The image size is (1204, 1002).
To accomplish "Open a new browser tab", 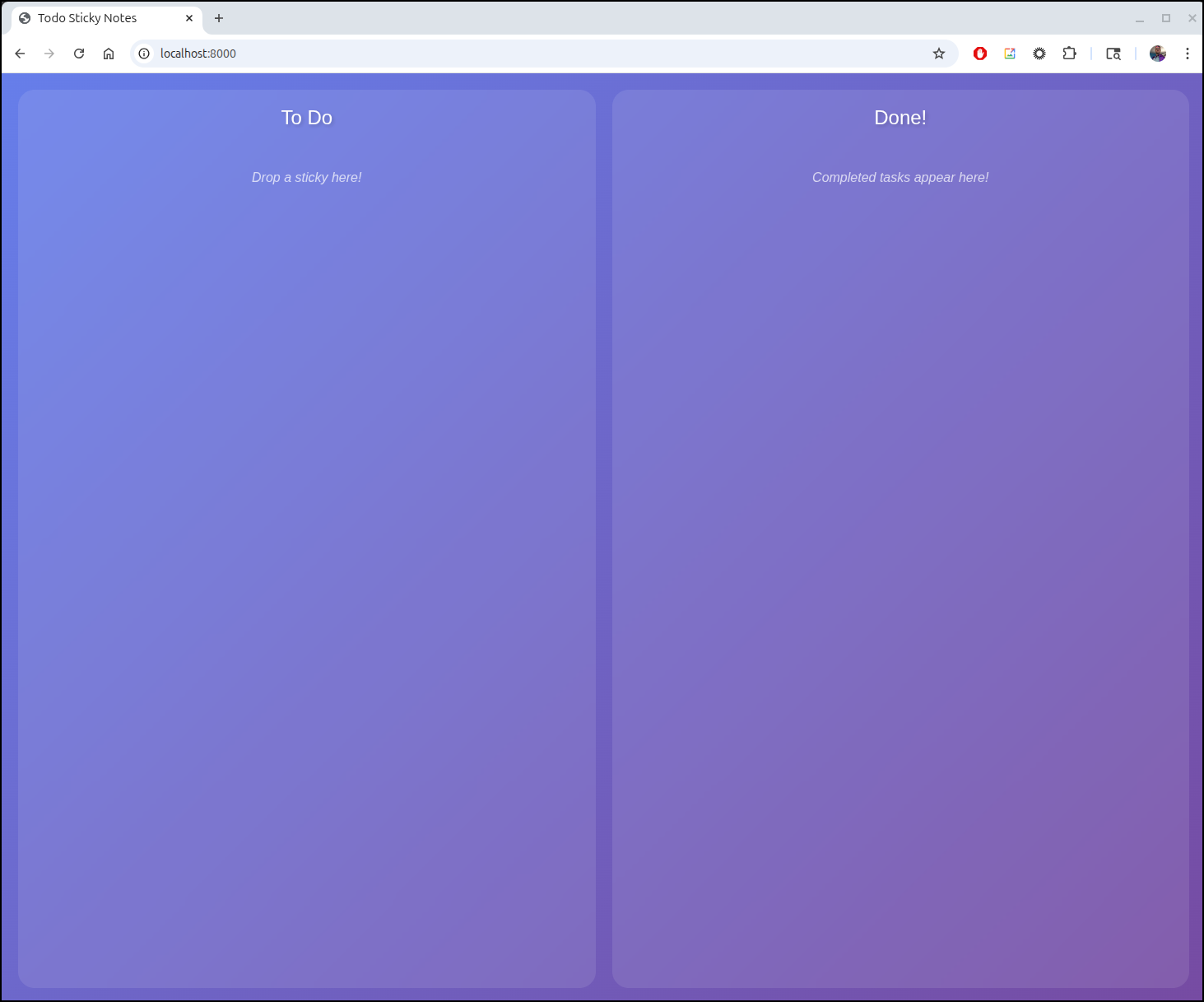I will coord(219,17).
